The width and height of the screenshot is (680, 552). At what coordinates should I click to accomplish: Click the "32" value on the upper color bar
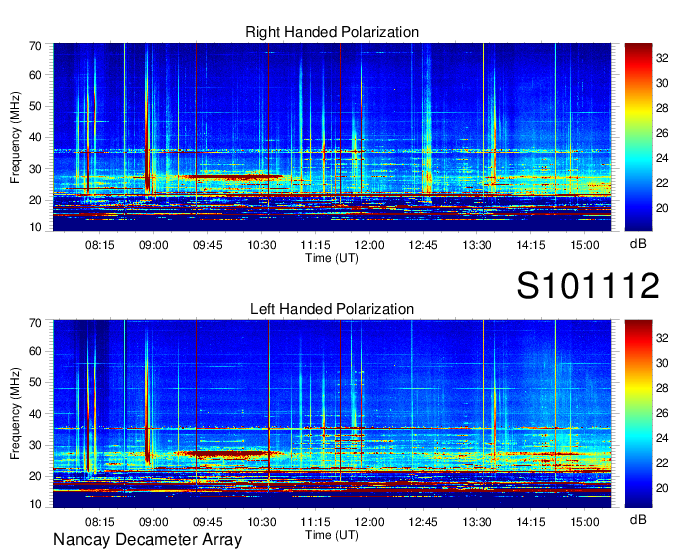(662, 58)
